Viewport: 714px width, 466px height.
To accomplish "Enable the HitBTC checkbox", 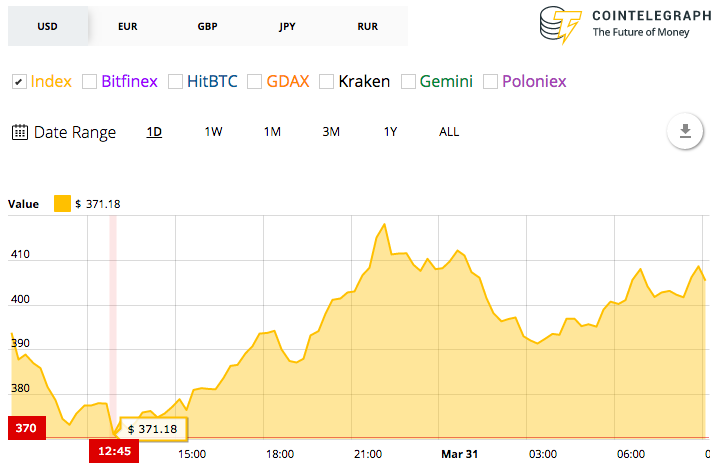I will tap(175, 81).
